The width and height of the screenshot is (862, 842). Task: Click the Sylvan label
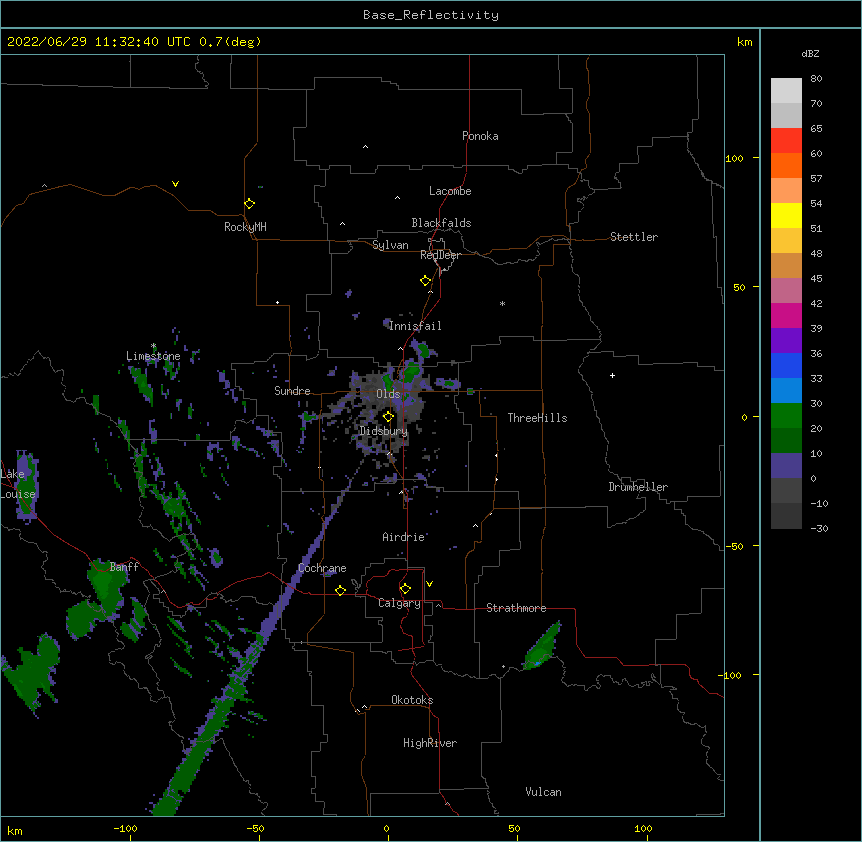[x=390, y=245]
